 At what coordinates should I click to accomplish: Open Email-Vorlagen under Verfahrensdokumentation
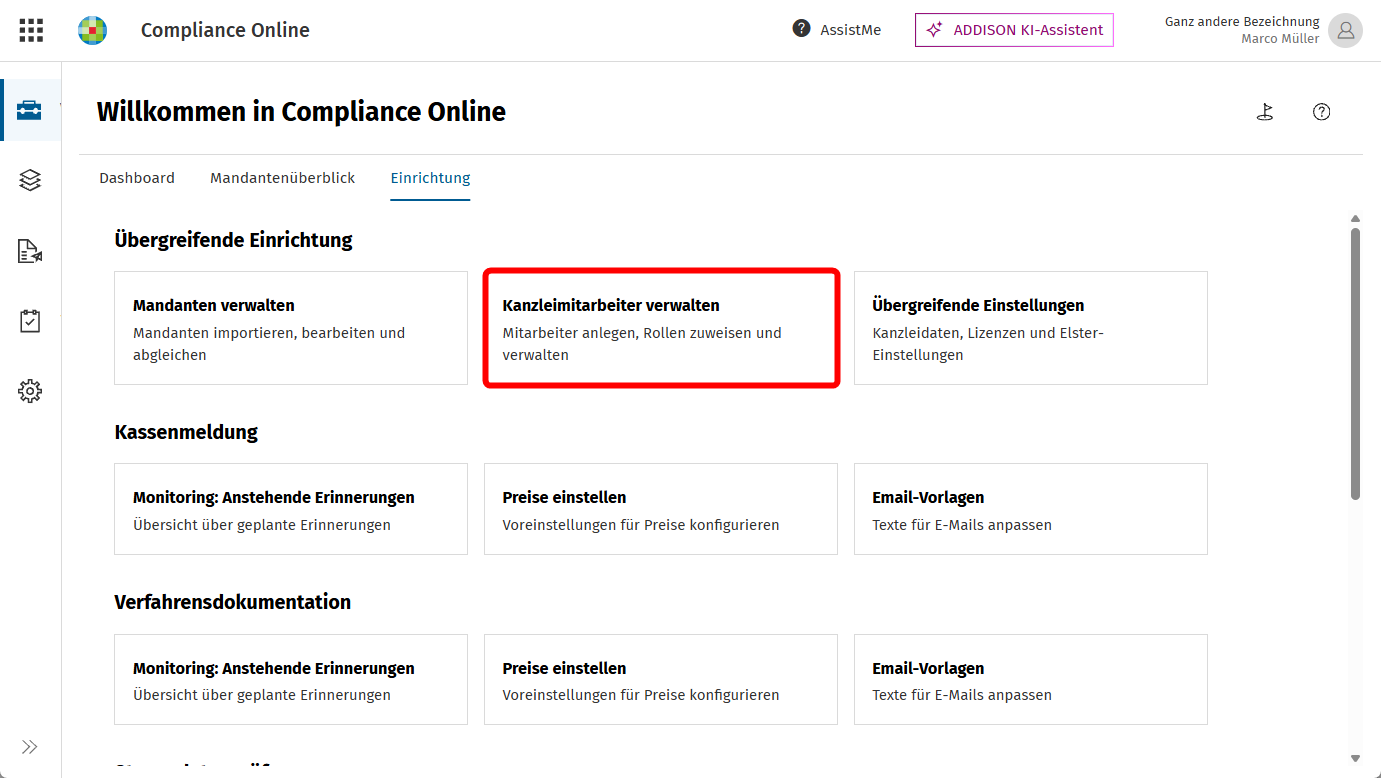[x=1031, y=680]
